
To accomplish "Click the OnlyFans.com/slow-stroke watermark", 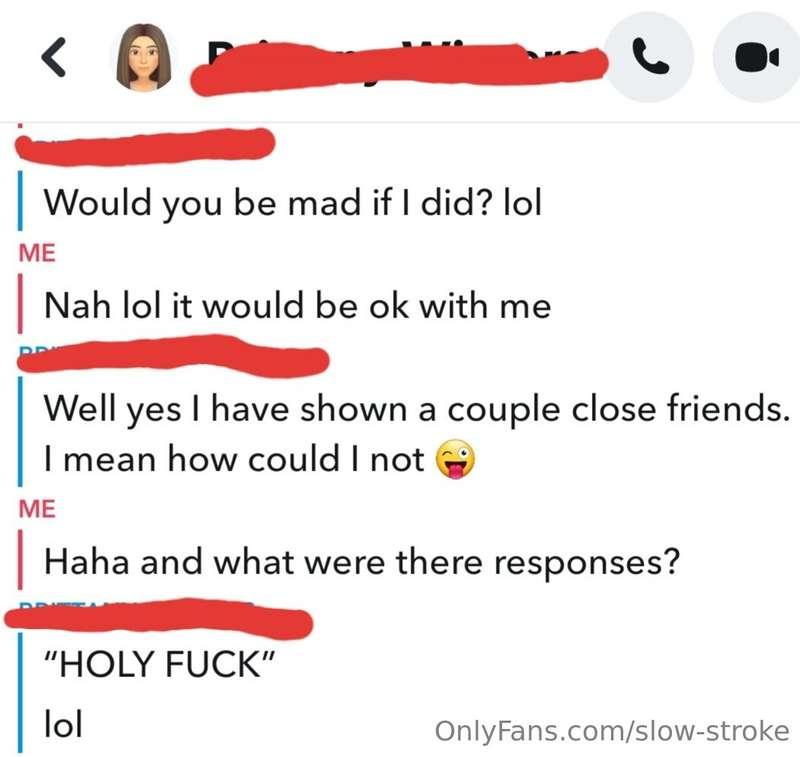I will 612,730.
